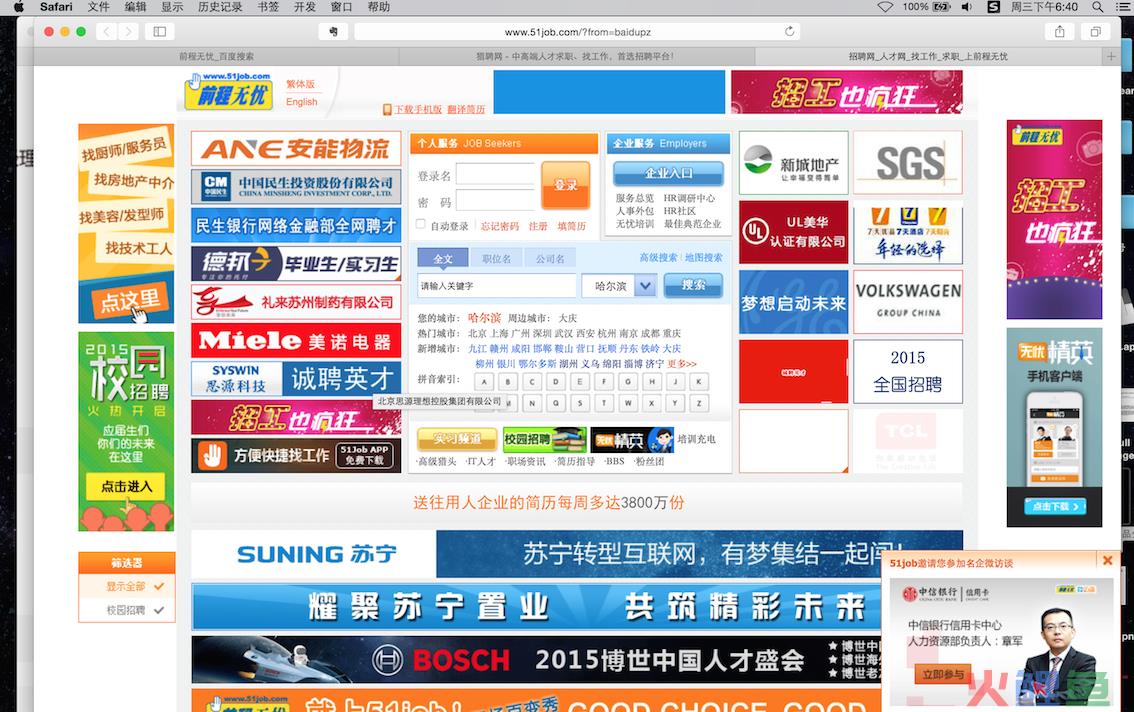This screenshot has height=712, width=1134.
Task: Open UL美华认证有限公司 tile
Action: point(793,232)
